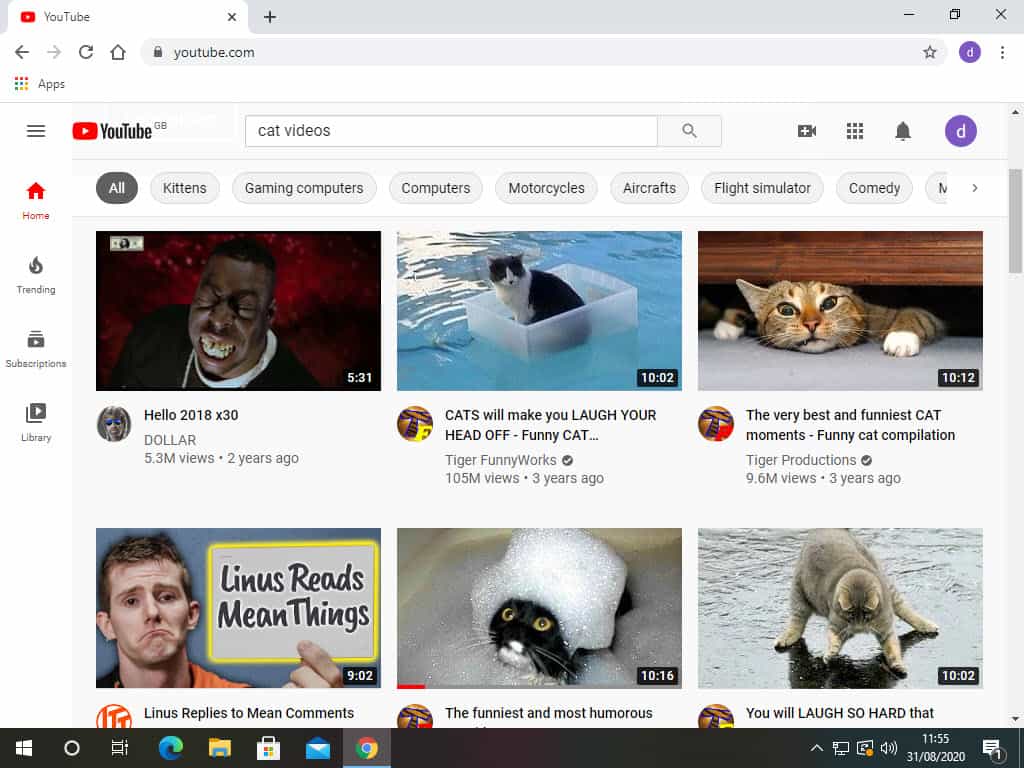This screenshot has width=1024, height=768.
Task: Check the notifications bell
Action: tap(903, 131)
